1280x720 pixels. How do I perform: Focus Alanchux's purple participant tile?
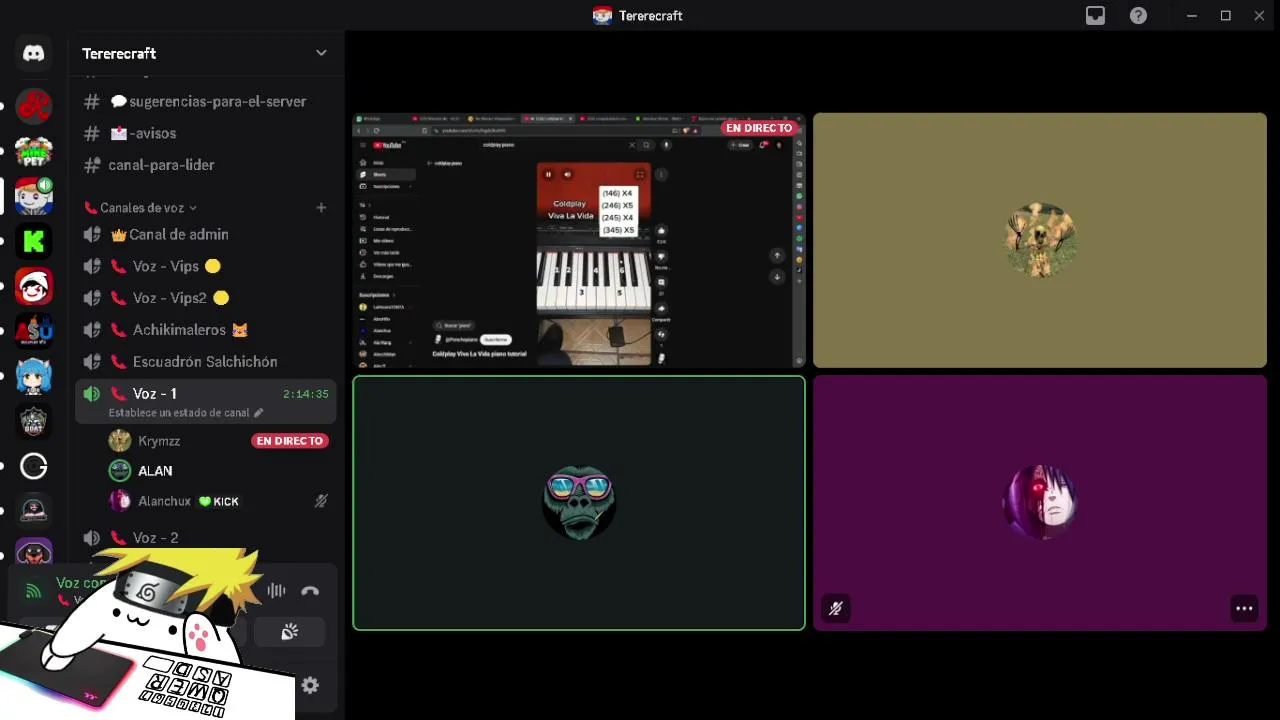coord(1040,503)
